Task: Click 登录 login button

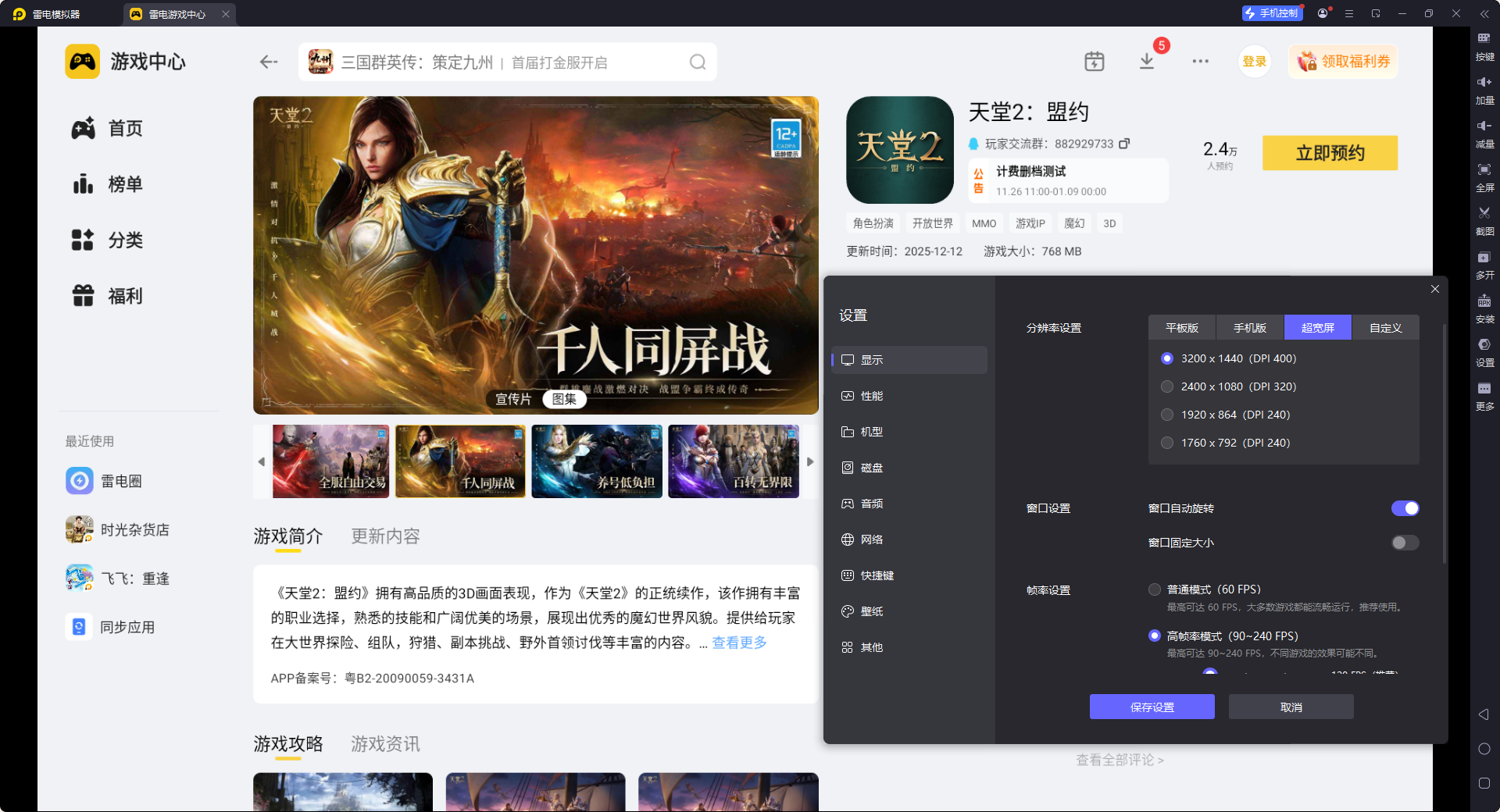Action: pyautogui.click(x=1254, y=62)
